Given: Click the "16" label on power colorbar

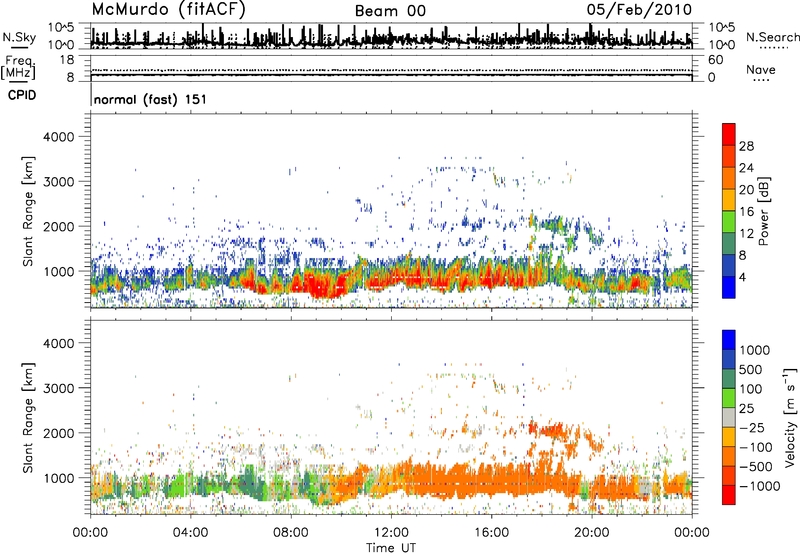Looking at the screenshot, I should 746,212.
